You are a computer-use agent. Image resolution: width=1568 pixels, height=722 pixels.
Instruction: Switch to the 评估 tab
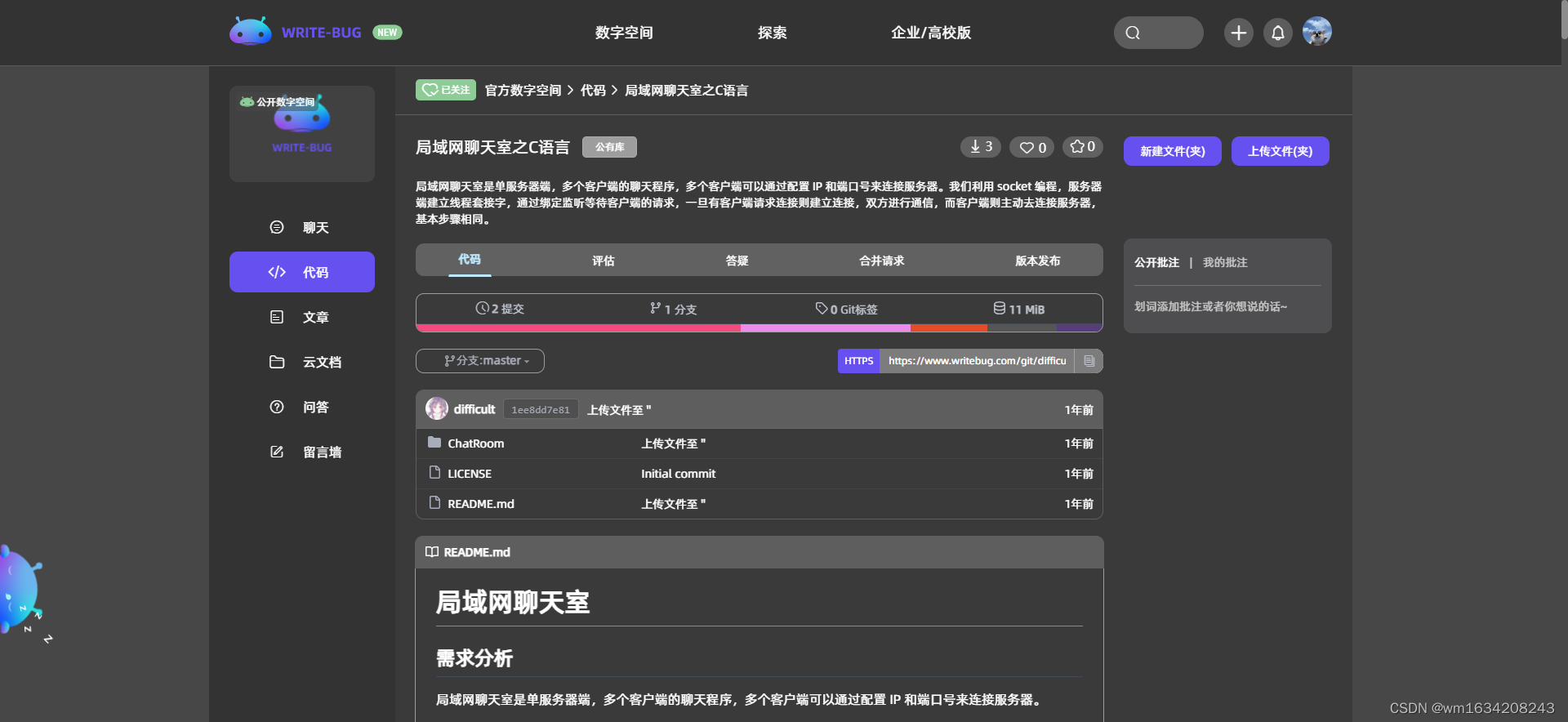[x=604, y=261]
